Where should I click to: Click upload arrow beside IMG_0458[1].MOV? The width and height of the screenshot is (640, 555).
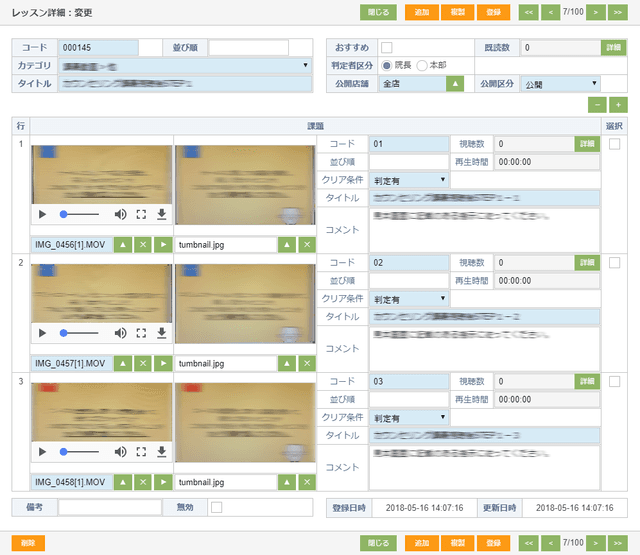tap(123, 482)
